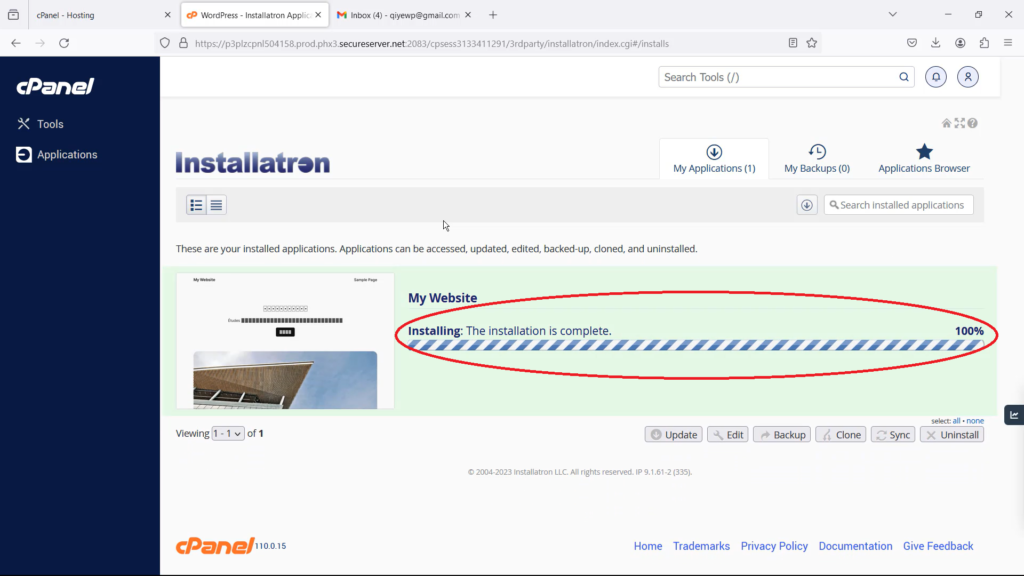The height and width of the screenshot is (576, 1024).
Task: Open the browser hamburger menu
Action: [x=1008, y=43]
